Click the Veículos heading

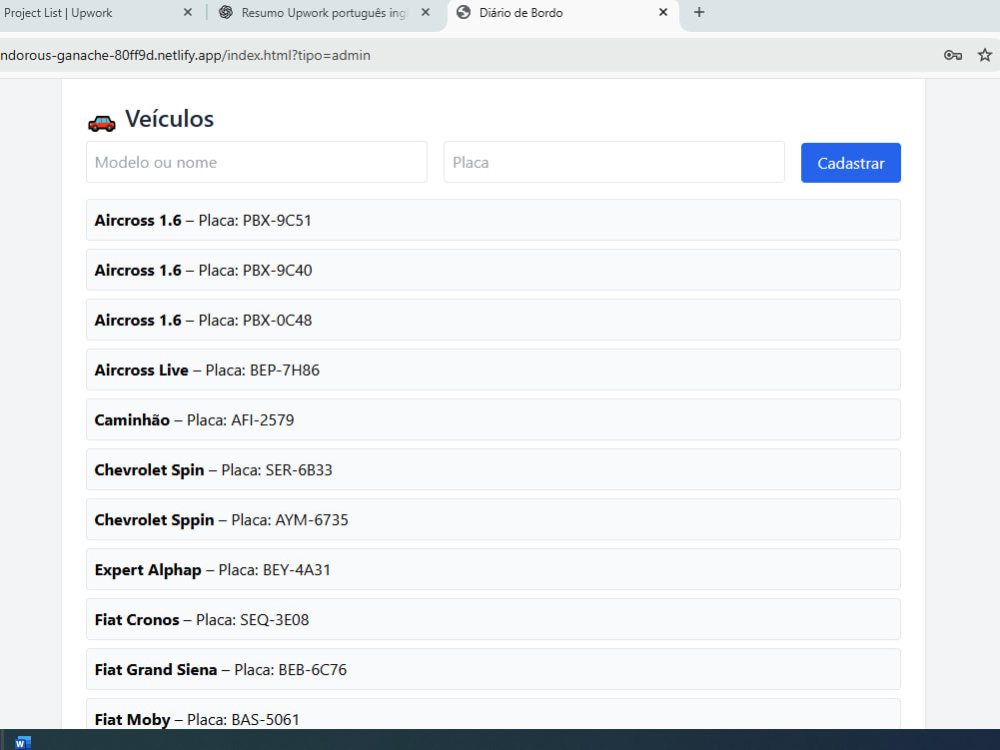pyautogui.click(x=169, y=119)
